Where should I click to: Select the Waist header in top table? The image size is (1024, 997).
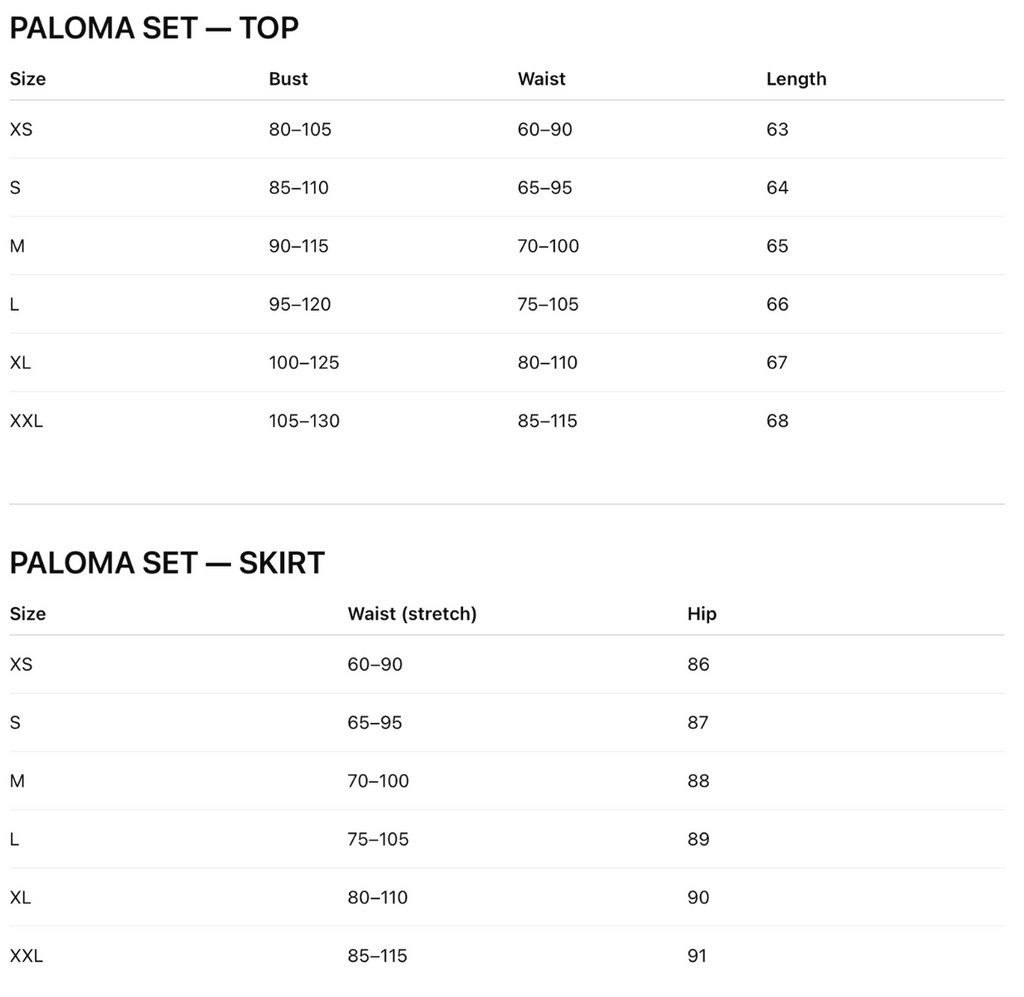pyautogui.click(x=541, y=79)
